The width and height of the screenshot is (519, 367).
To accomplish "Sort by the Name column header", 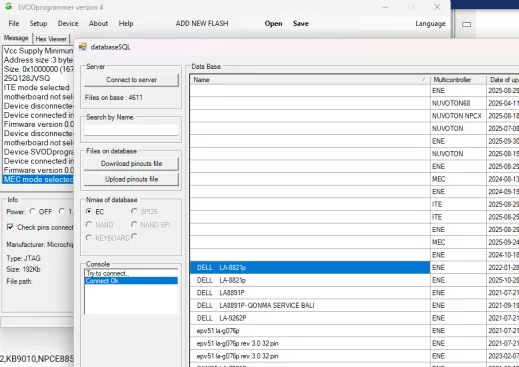I will click(x=310, y=80).
